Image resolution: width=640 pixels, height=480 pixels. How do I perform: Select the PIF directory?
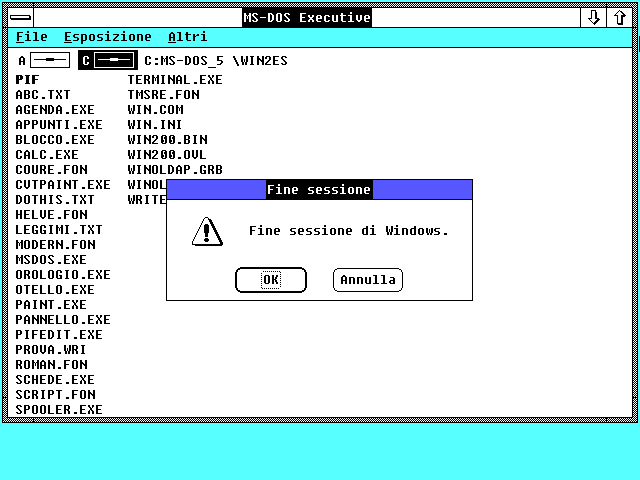[x=27, y=80]
